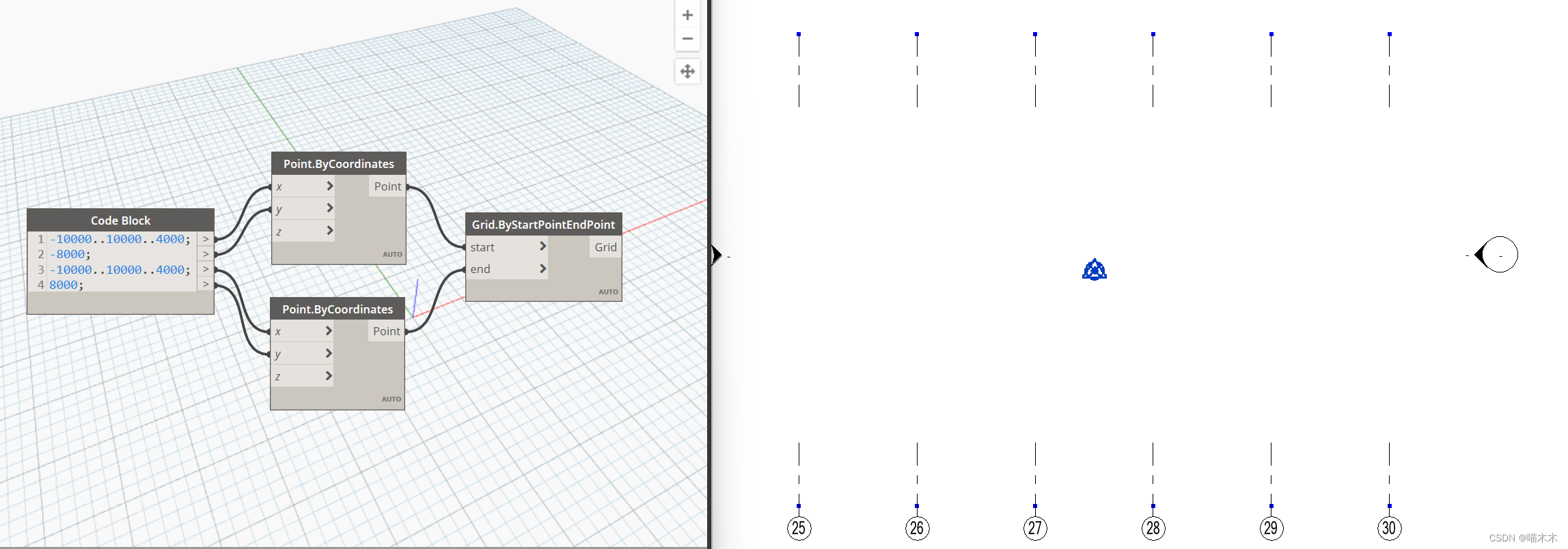This screenshot has height=549, width=1568.
Task: Select Grid.ByStartPointEndPoint node title bar
Action: pyautogui.click(x=544, y=225)
